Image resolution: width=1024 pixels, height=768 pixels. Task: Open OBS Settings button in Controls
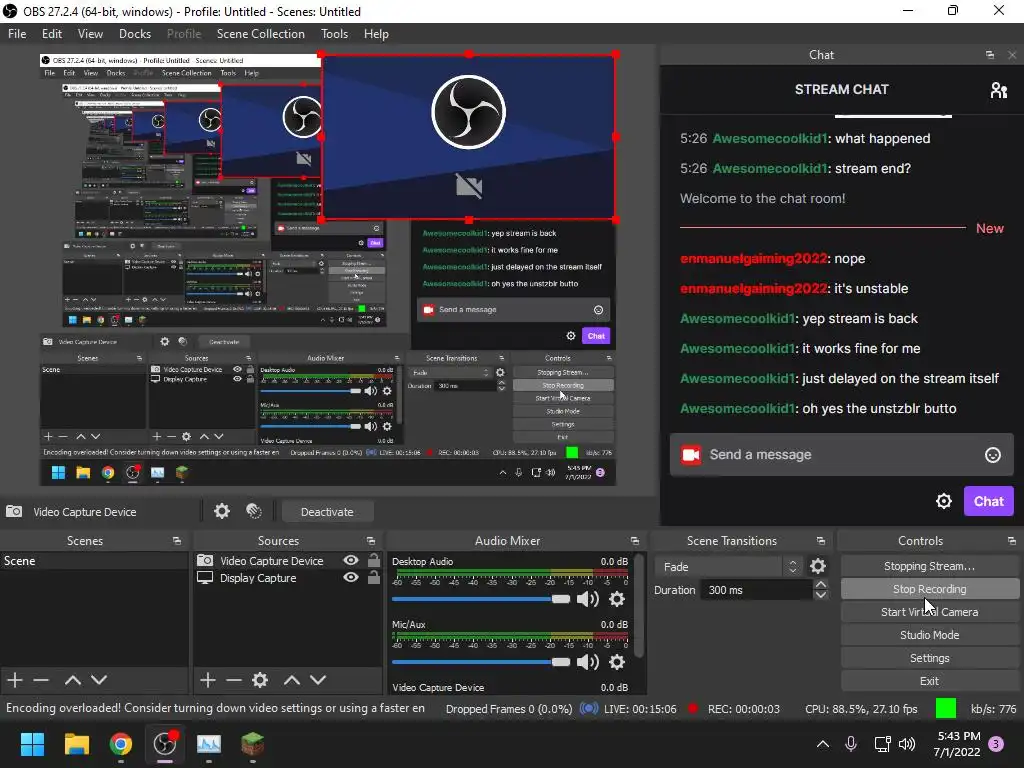[x=929, y=658]
